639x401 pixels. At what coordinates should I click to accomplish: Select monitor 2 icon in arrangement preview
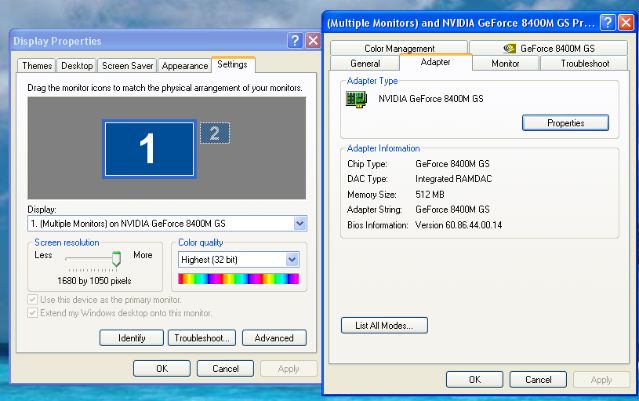pyautogui.click(x=215, y=133)
